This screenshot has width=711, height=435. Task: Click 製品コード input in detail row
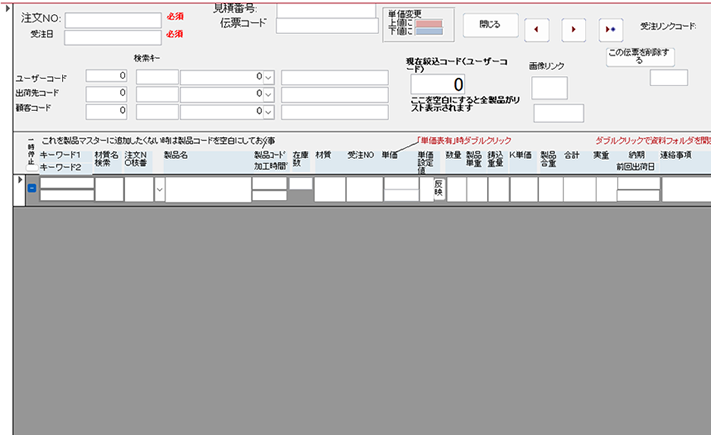tap(269, 183)
